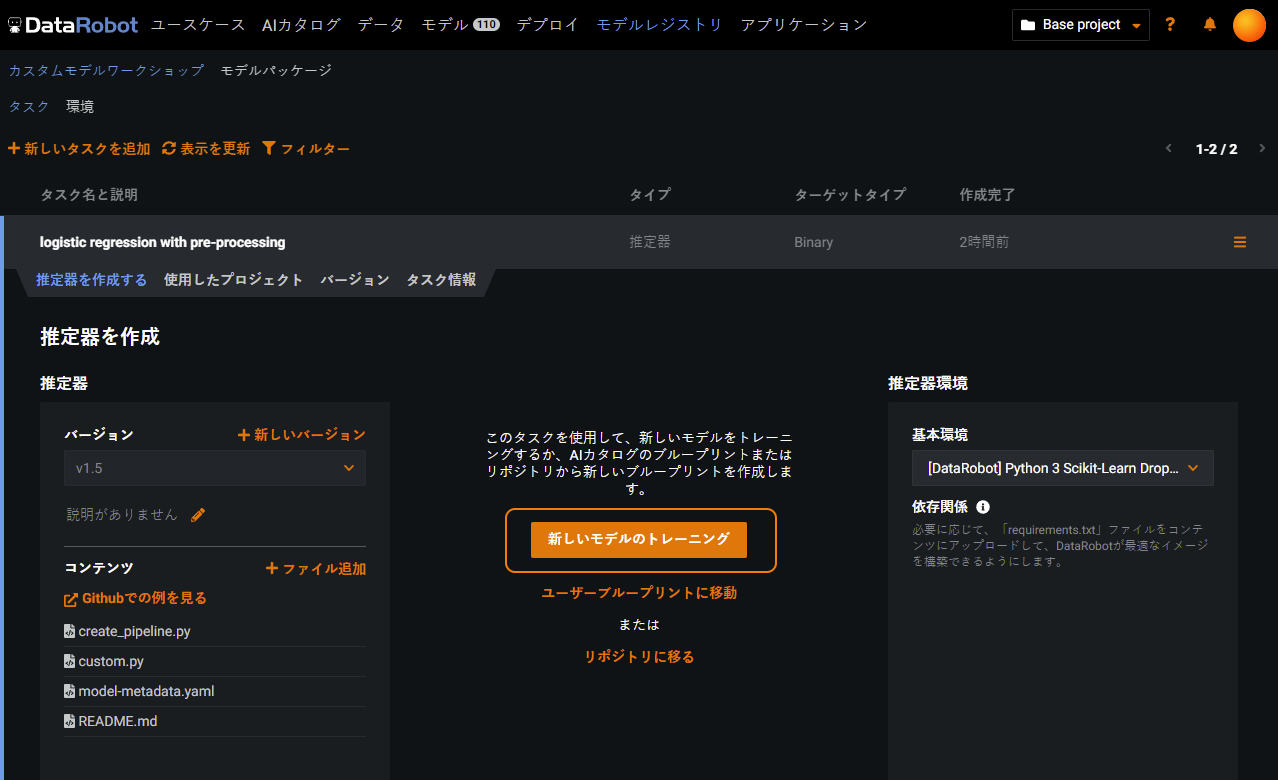Open the help question mark icon

tap(1171, 25)
